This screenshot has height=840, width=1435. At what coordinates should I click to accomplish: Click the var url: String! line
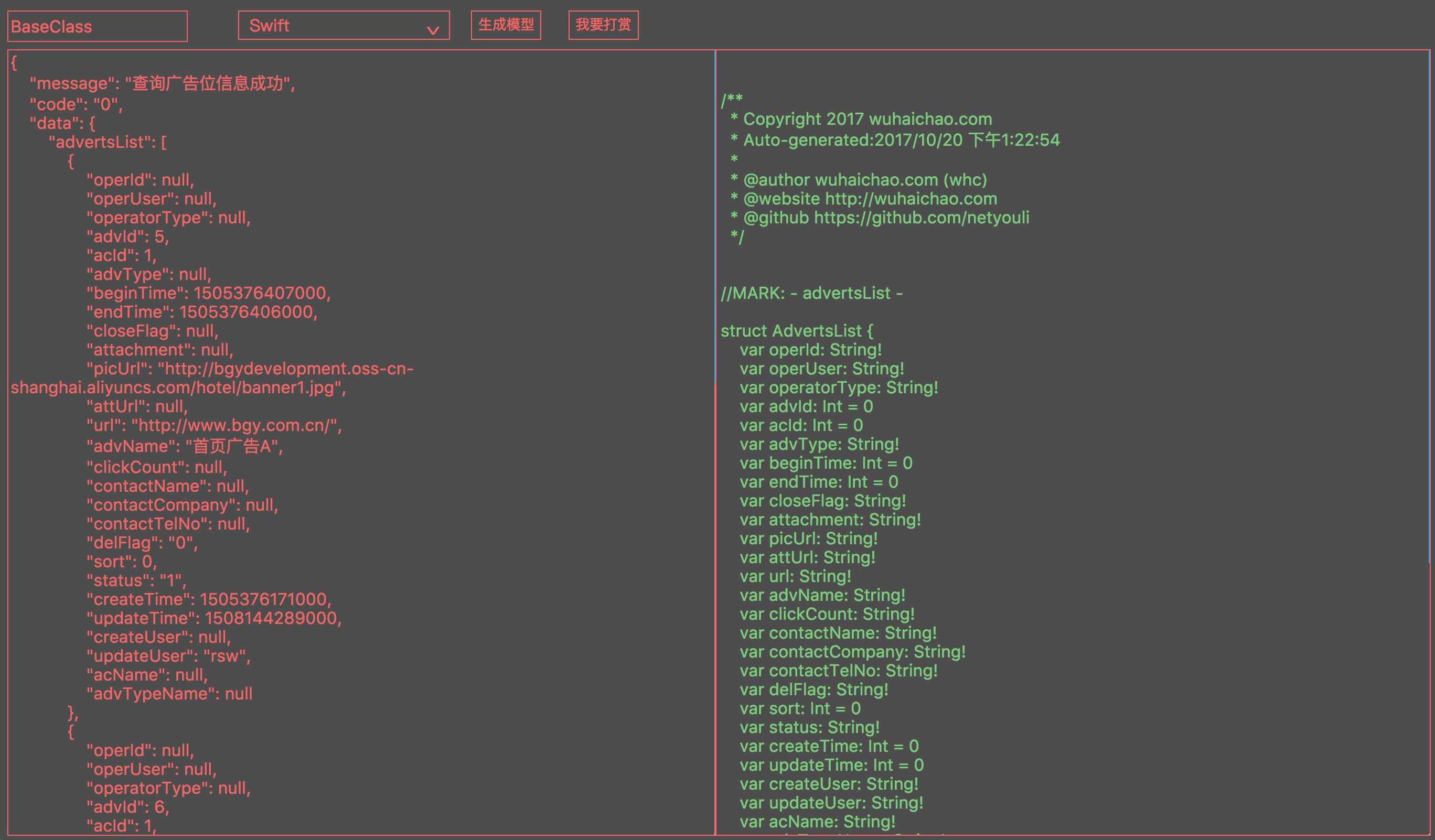pos(796,576)
